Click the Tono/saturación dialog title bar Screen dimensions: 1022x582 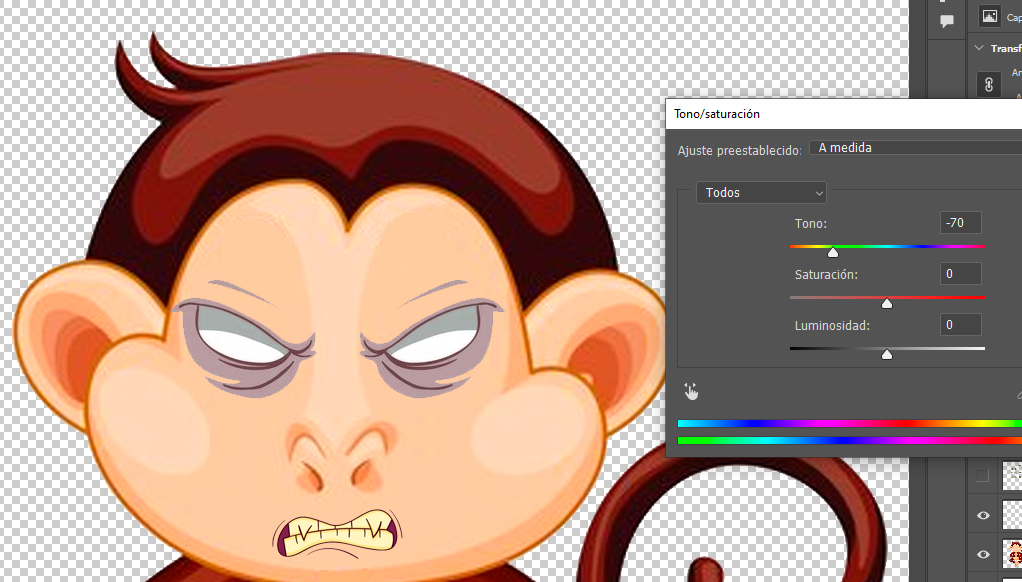coord(840,114)
